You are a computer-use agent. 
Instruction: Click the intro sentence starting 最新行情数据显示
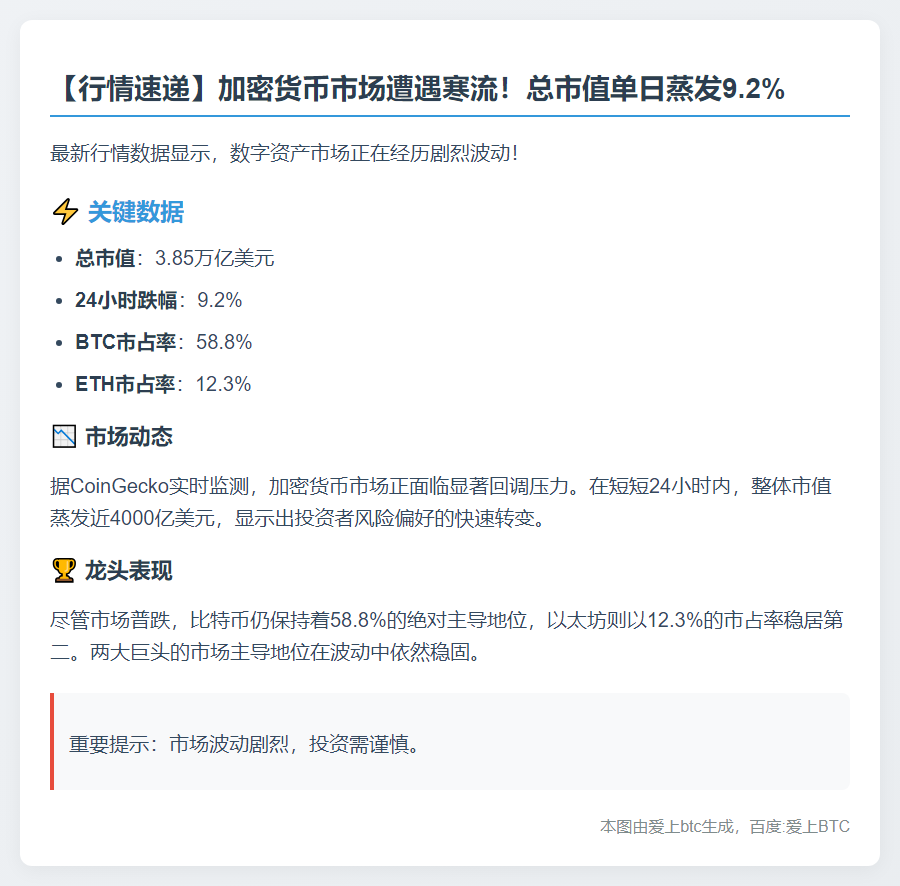[x=284, y=155]
